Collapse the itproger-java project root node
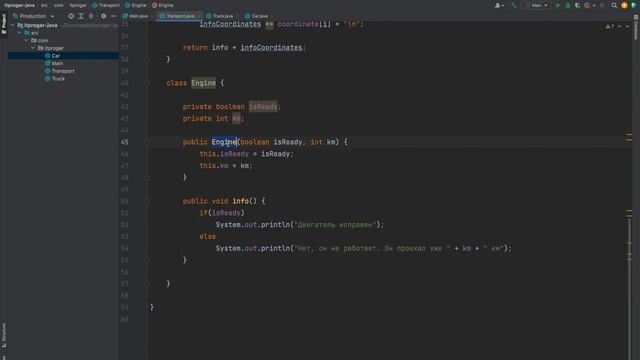Image resolution: width=640 pixels, height=360 pixels. point(13,25)
